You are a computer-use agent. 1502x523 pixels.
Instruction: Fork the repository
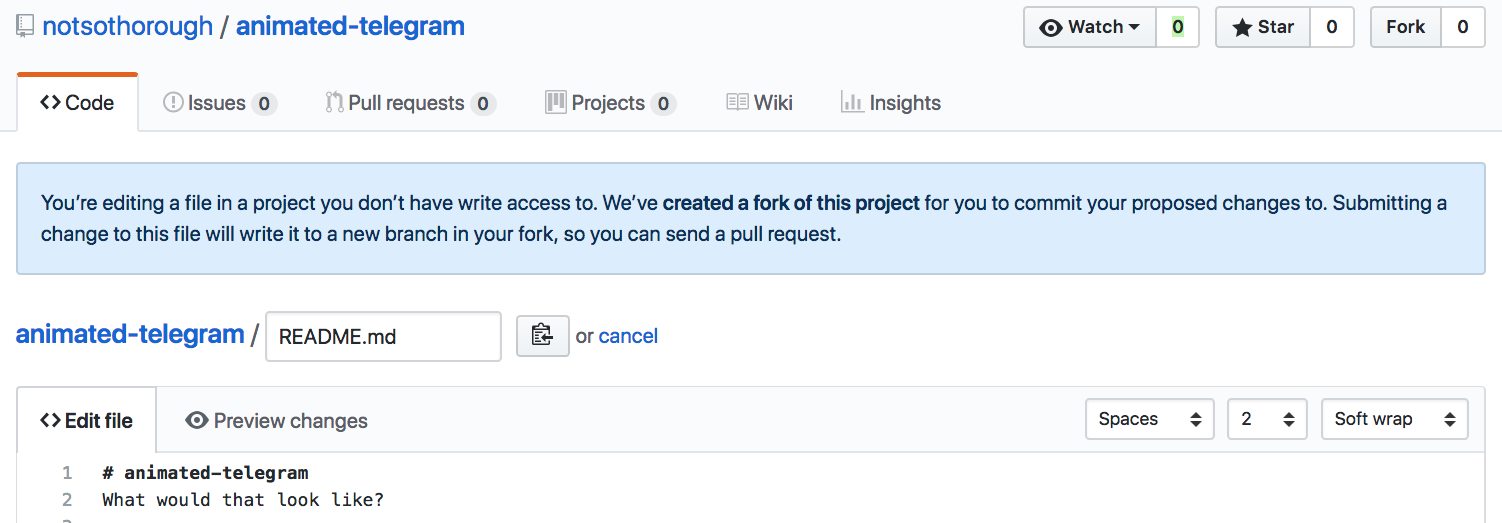pos(1405,27)
